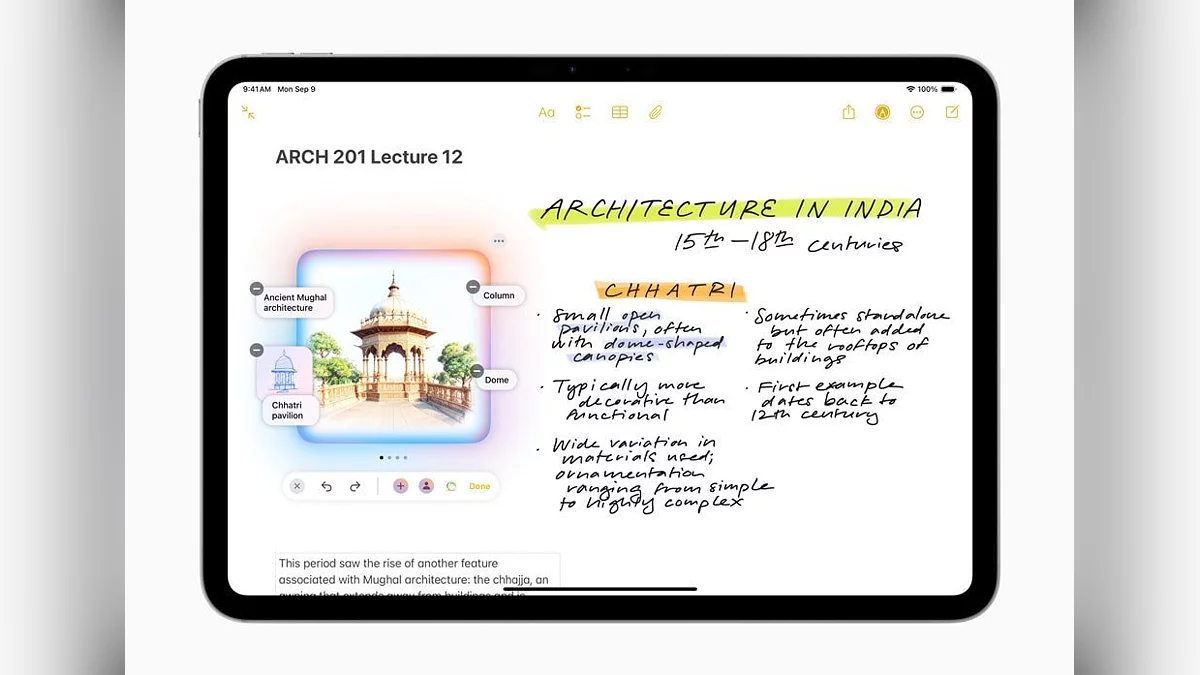Add a table using the table icon
This screenshot has width=1200, height=675.
coord(620,113)
